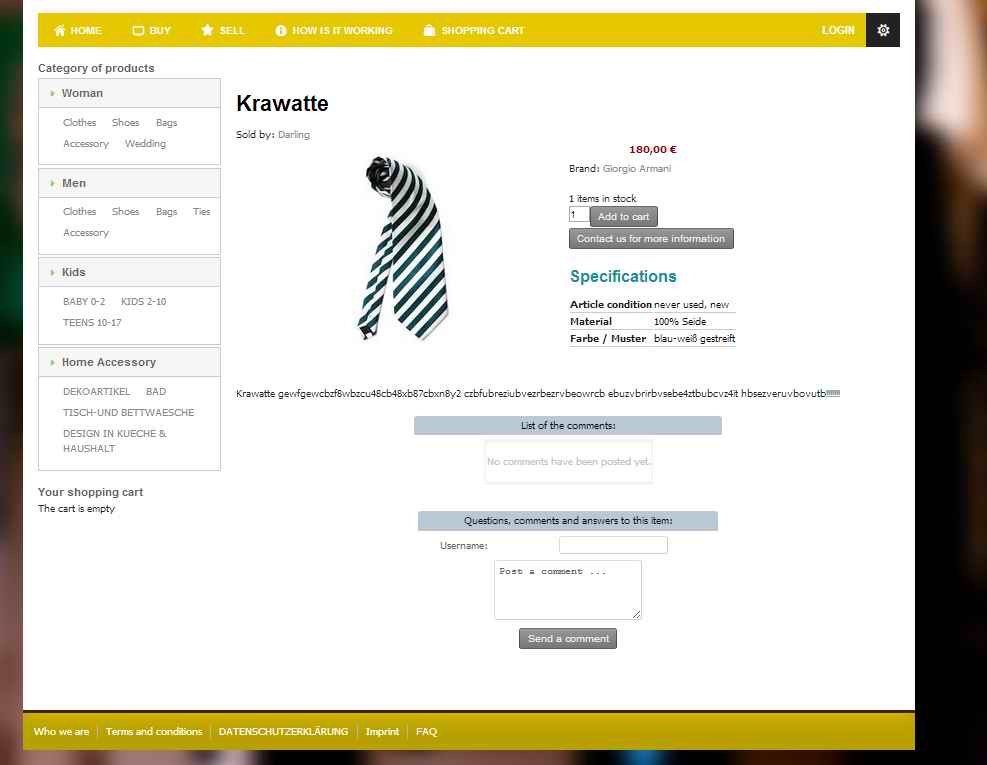Click the Sell star icon
The width and height of the screenshot is (987, 765).
(x=207, y=30)
